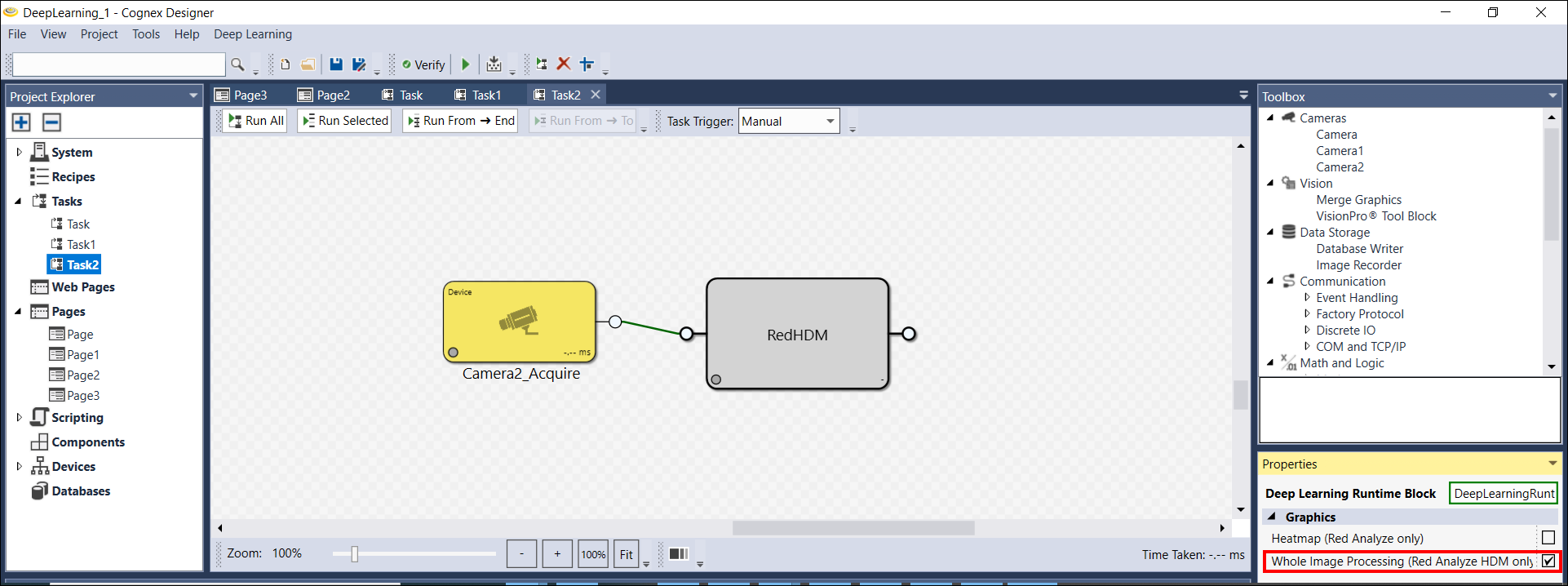Click the blue Save floppy icon
Image resolution: width=1568 pixels, height=586 pixels.
[335, 64]
